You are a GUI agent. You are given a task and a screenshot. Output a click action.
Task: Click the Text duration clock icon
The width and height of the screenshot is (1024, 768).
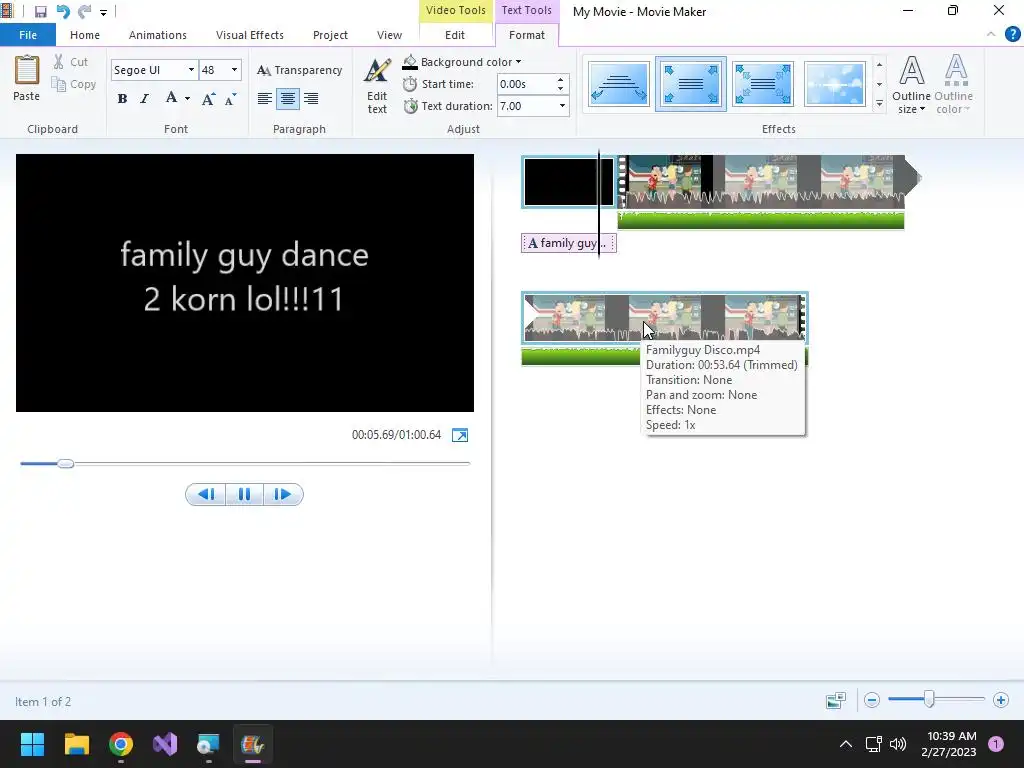410,106
